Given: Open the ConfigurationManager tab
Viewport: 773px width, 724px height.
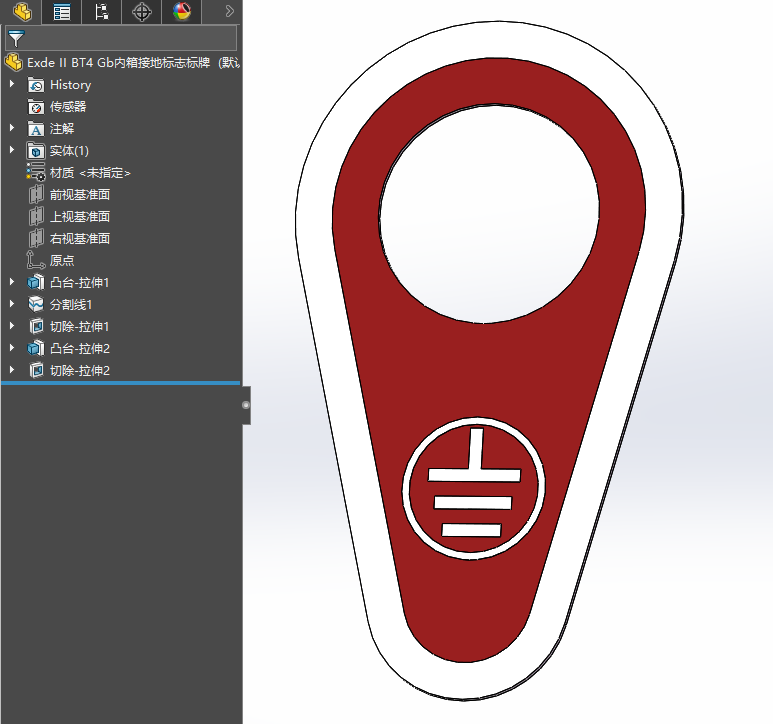Looking at the screenshot, I should (x=102, y=11).
